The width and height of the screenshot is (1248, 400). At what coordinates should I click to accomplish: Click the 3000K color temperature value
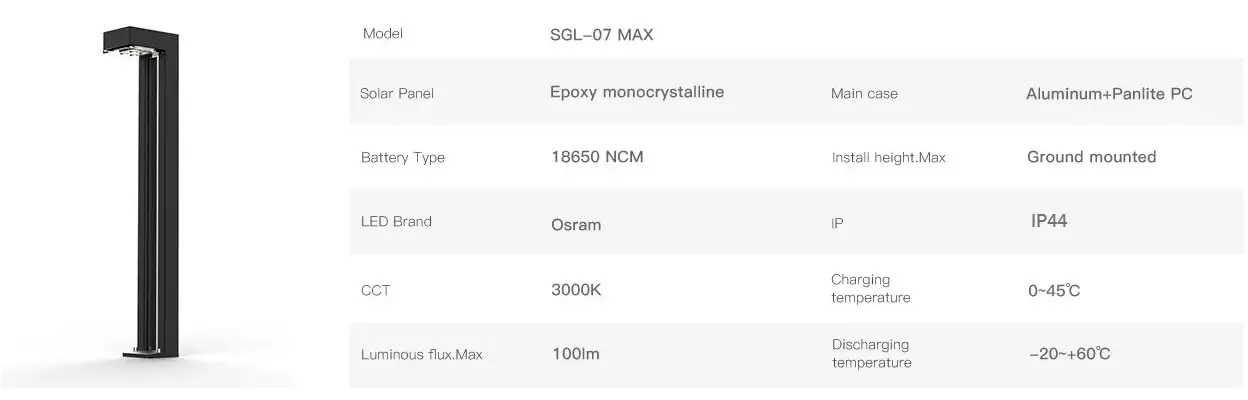(576, 290)
